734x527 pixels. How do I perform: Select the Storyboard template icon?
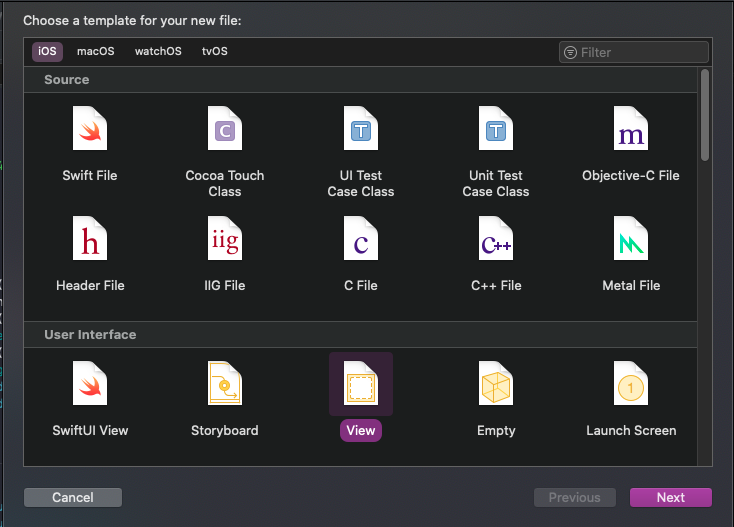pos(225,384)
